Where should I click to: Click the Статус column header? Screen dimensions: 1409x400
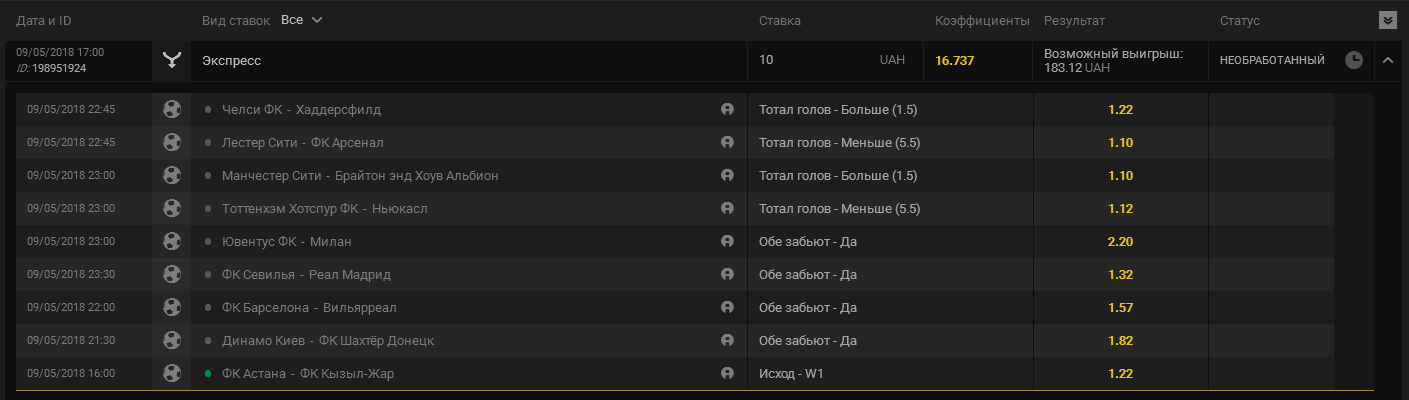click(1239, 21)
